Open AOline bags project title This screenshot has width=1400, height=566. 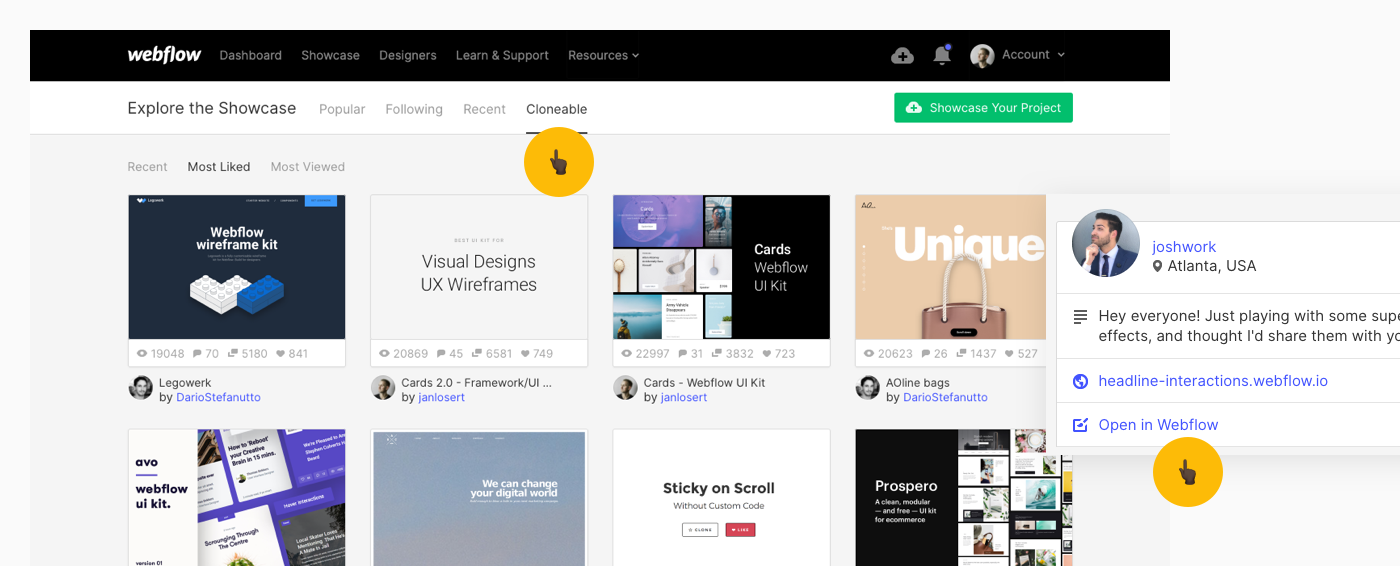(918, 383)
